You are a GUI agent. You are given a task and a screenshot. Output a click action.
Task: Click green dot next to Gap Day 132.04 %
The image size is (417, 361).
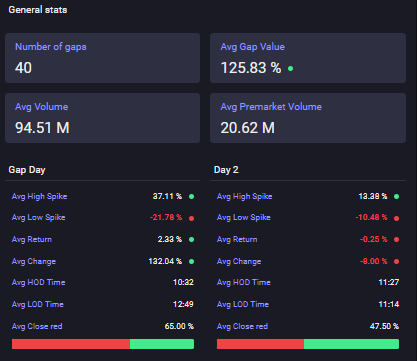192,262
